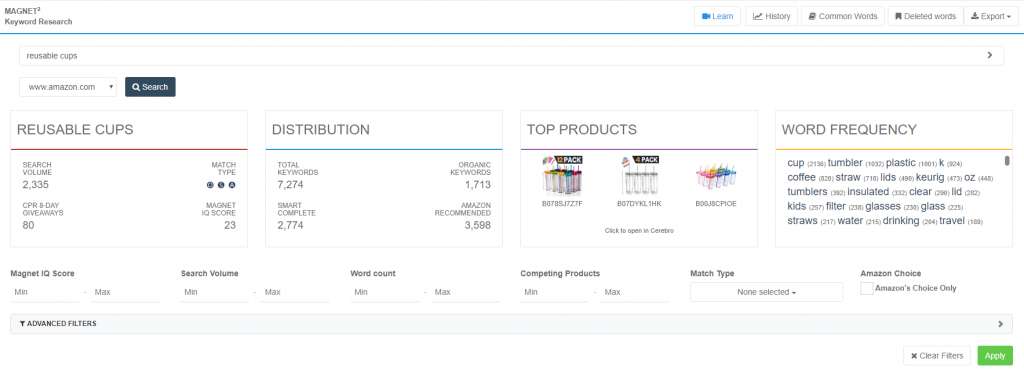Click the word 'straws' in Word Frequency
This screenshot has width=1024, height=377.
coord(802,221)
